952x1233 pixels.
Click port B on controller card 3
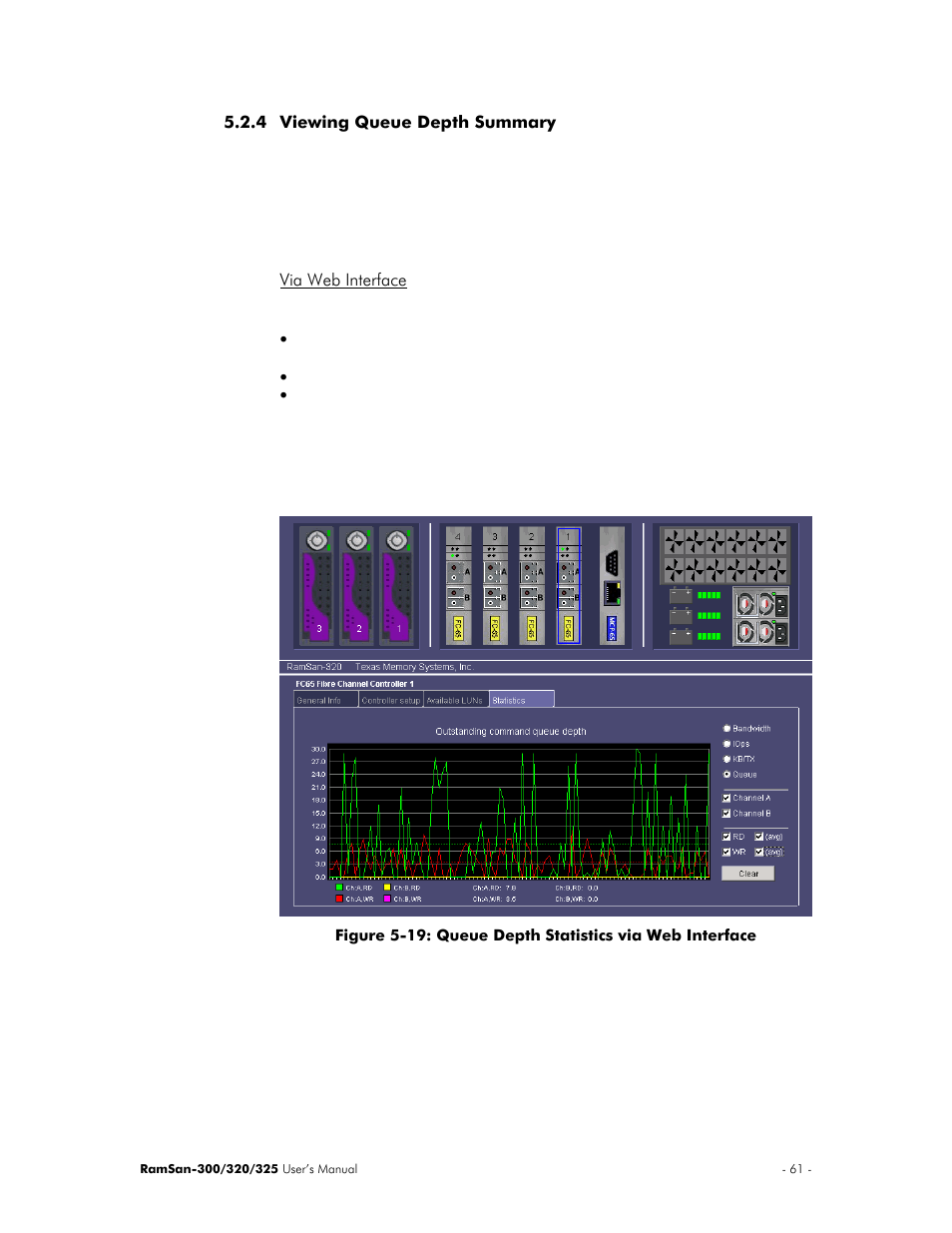[494, 597]
